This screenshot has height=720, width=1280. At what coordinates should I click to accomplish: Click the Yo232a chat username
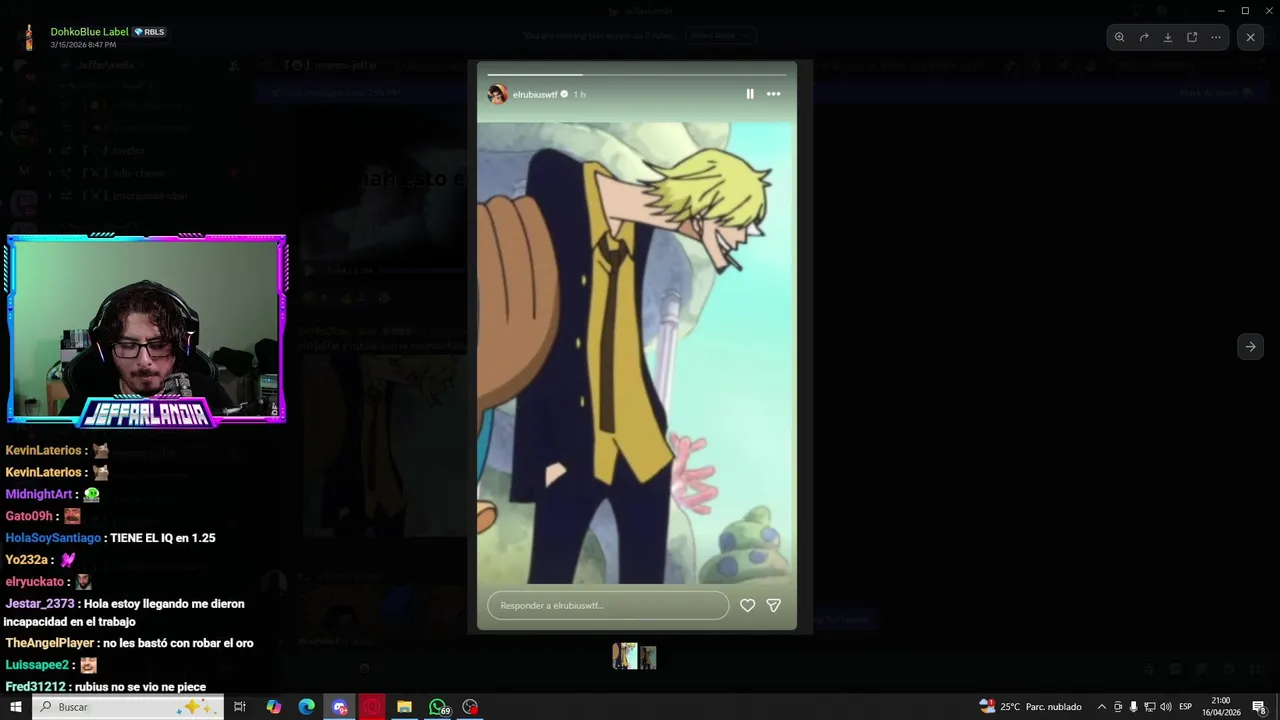pos(27,560)
